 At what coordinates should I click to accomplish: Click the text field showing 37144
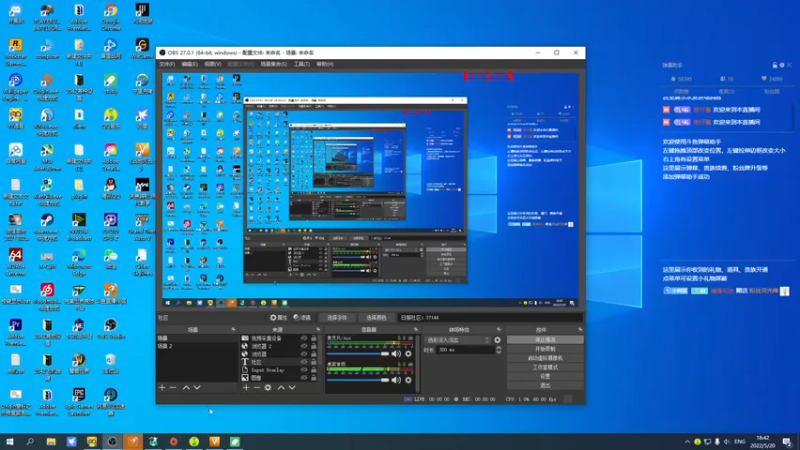tap(490, 317)
